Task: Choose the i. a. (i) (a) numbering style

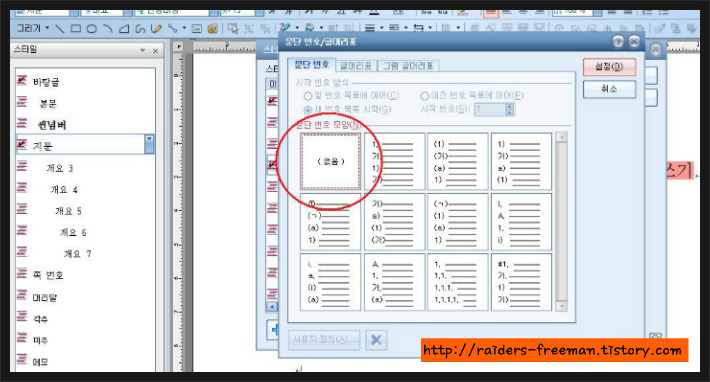Action: point(331,282)
